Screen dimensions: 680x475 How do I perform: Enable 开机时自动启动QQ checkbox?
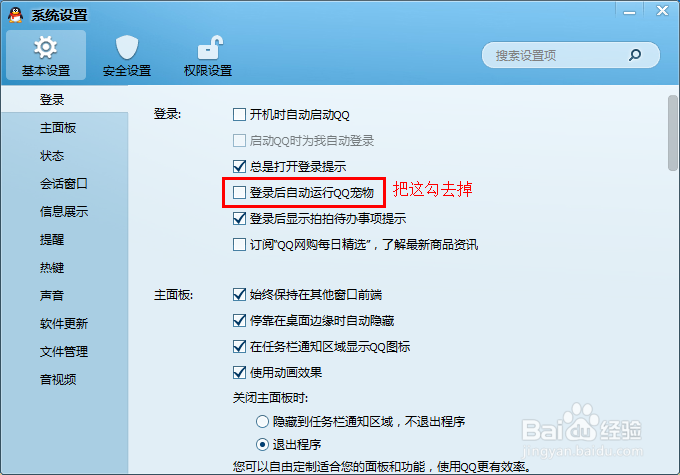pyautogui.click(x=239, y=115)
